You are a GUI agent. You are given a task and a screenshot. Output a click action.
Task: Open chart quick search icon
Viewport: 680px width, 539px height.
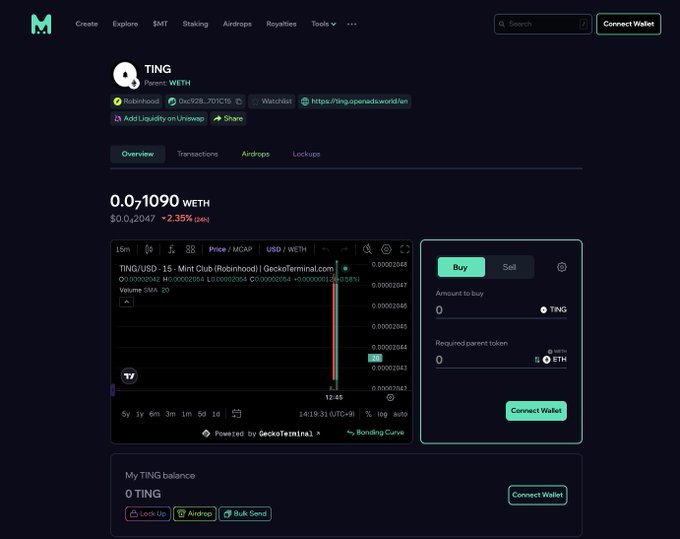click(367, 249)
